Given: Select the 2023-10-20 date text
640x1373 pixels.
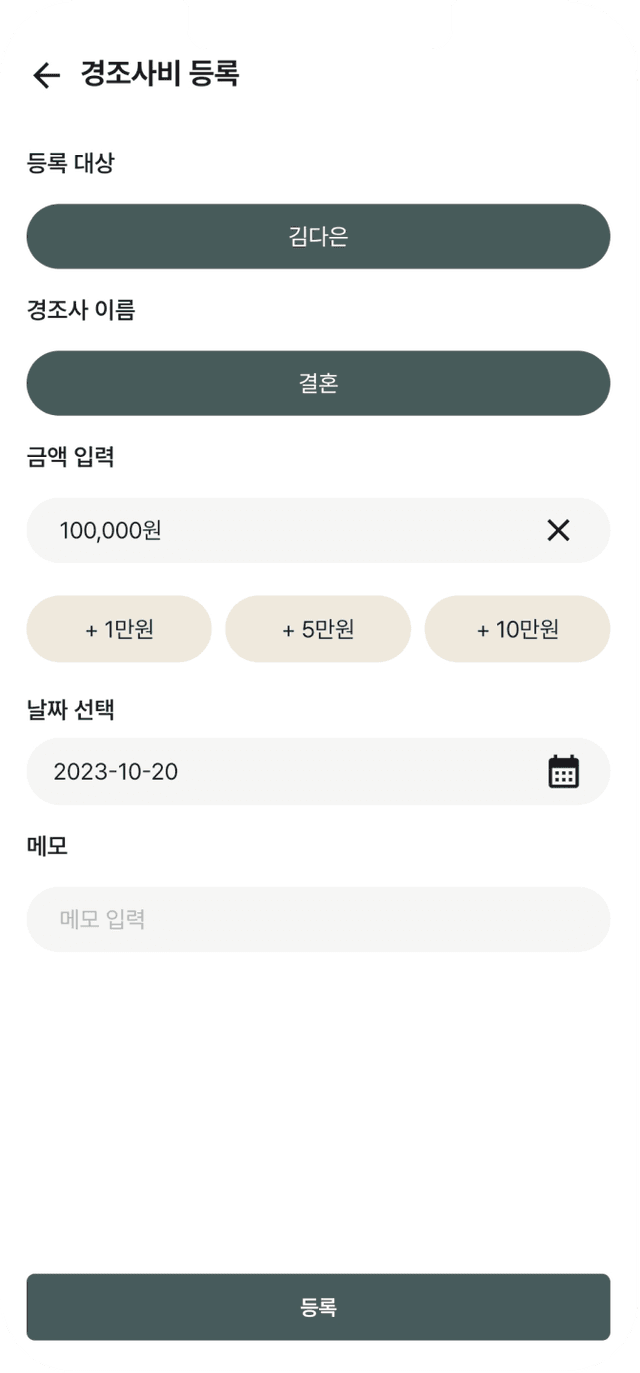Looking at the screenshot, I should click(x=116, y=772).
